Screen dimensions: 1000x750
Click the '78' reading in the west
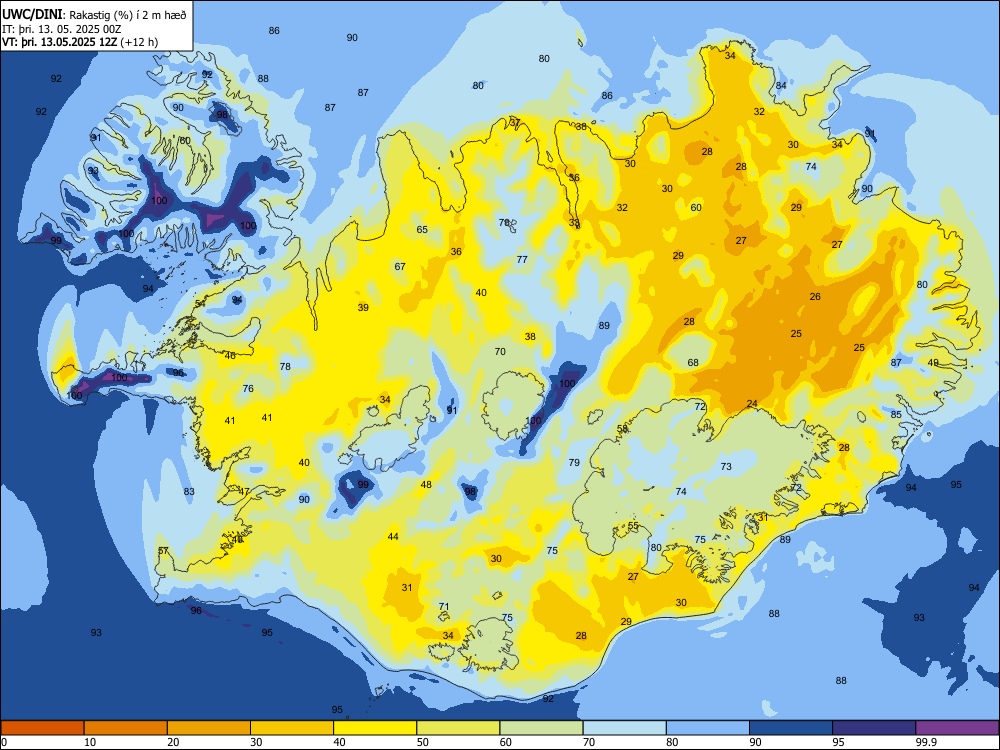pos(285,366)
